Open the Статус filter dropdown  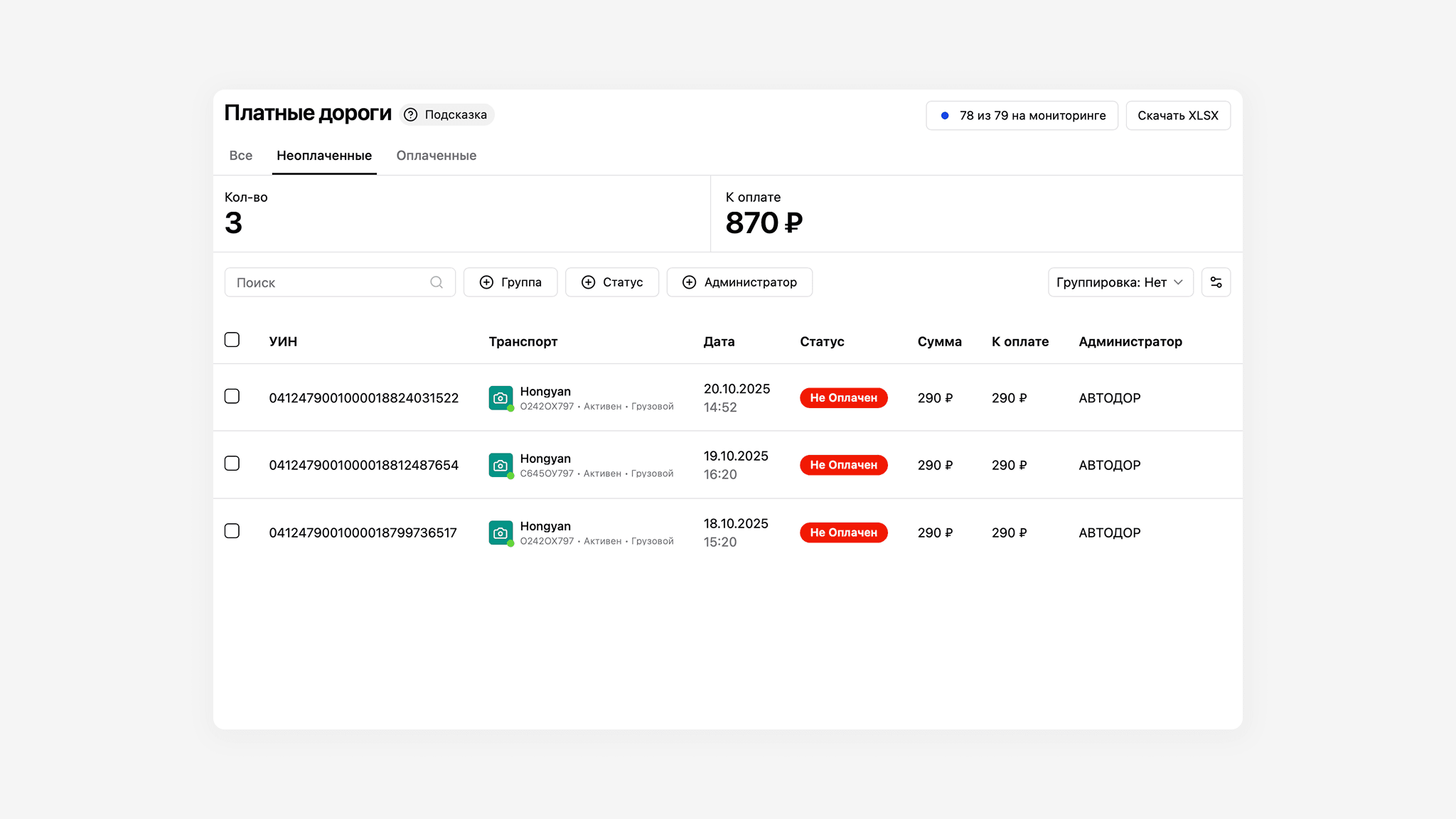612,282
